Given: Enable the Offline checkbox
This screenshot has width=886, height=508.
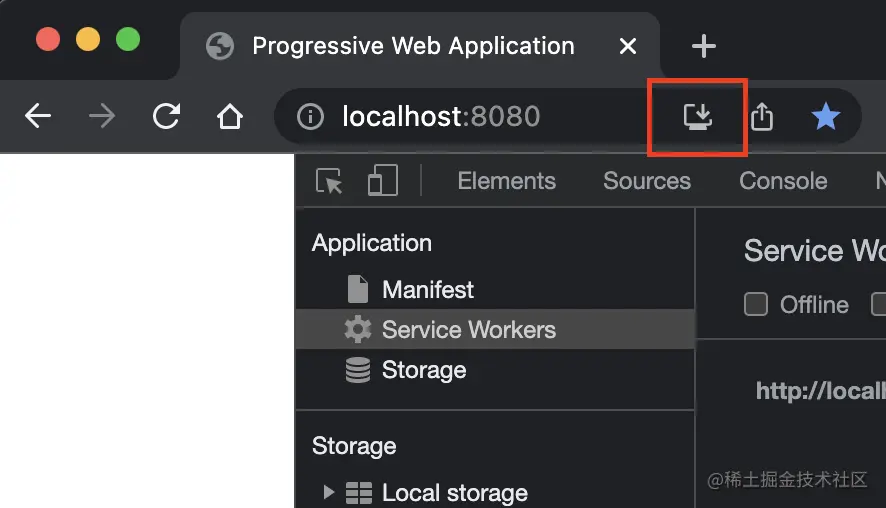Looking at the screenshot, I should tap(756, 304).
